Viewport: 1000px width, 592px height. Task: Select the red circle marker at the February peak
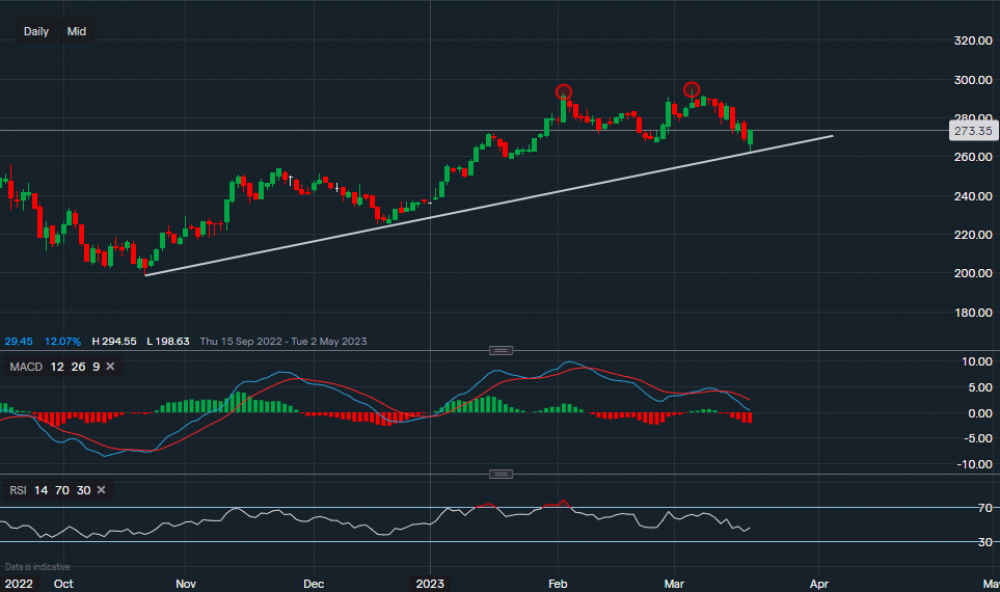tap(564, 92)
